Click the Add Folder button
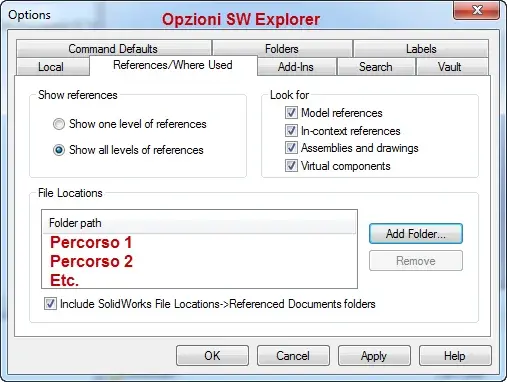 (x=416, y=234)
